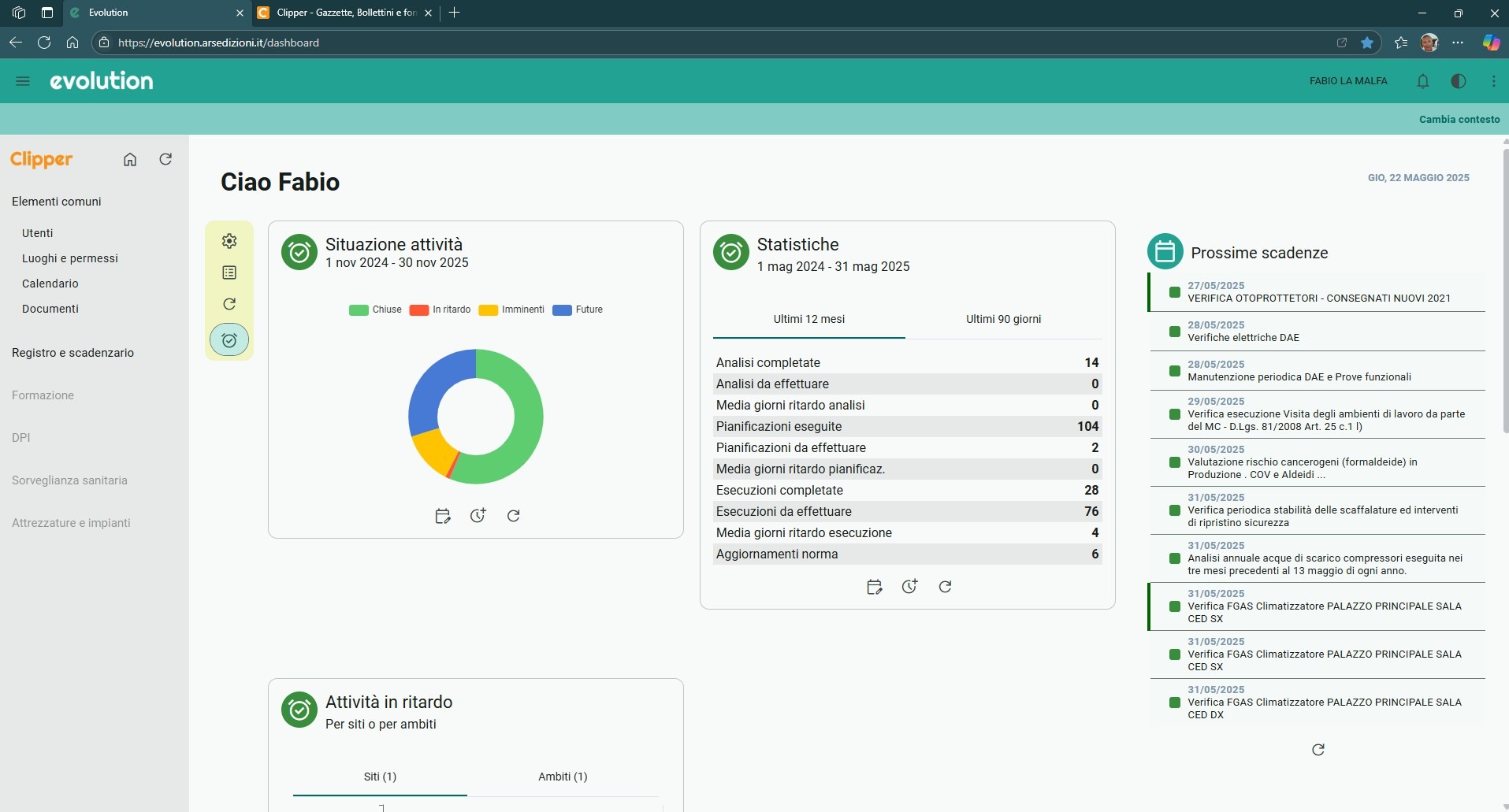Image resolution: width=1509 pixels, height=812 pixels.
Task: Open Analisi annuale acque di scarico deadline
Action: pyautogui.click(x=1317, y=558)
